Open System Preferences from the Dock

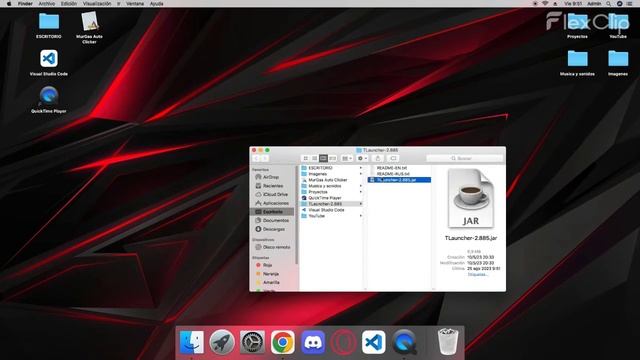(252, 342)
